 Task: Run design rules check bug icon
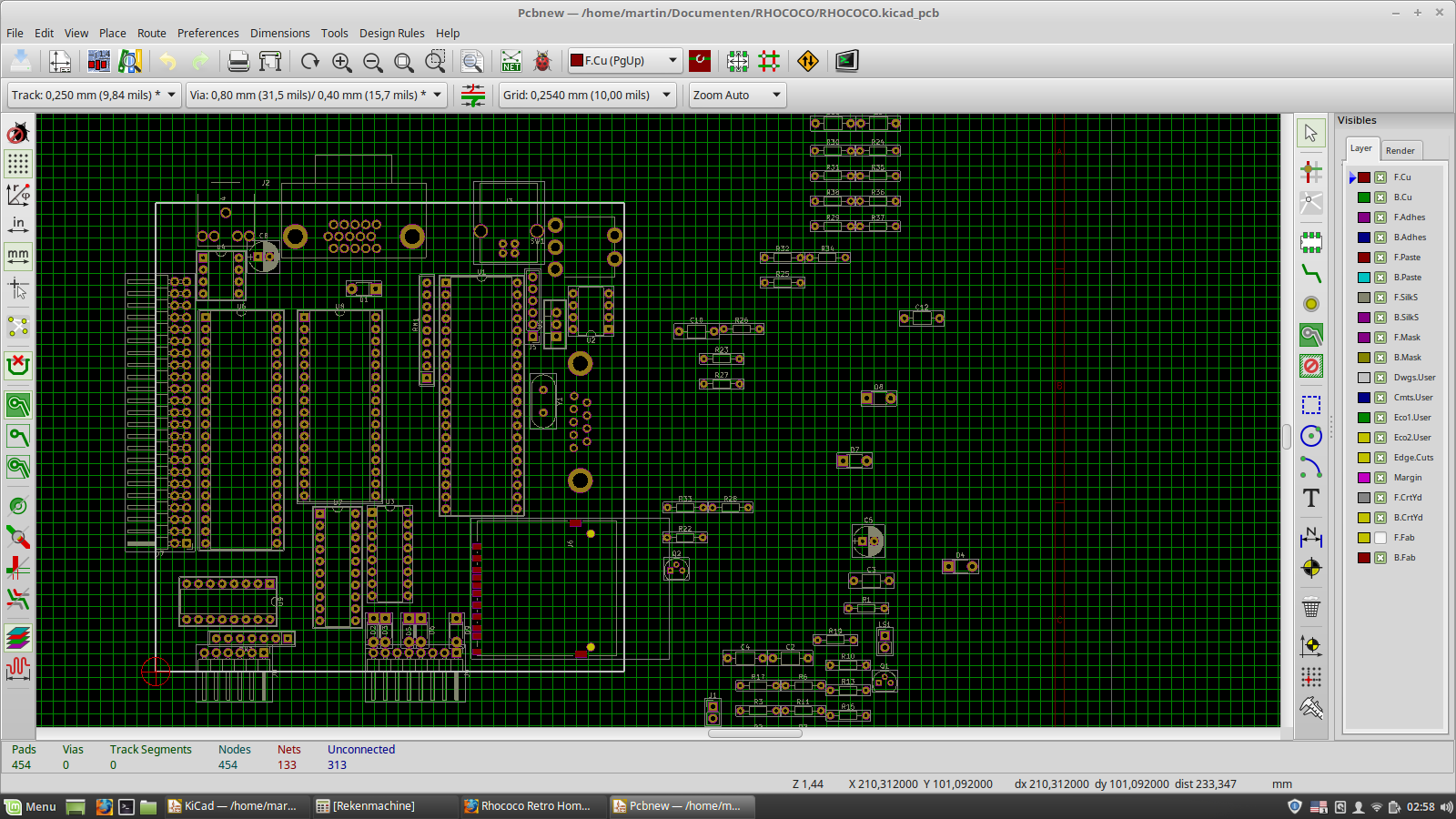tap(542, 61)
